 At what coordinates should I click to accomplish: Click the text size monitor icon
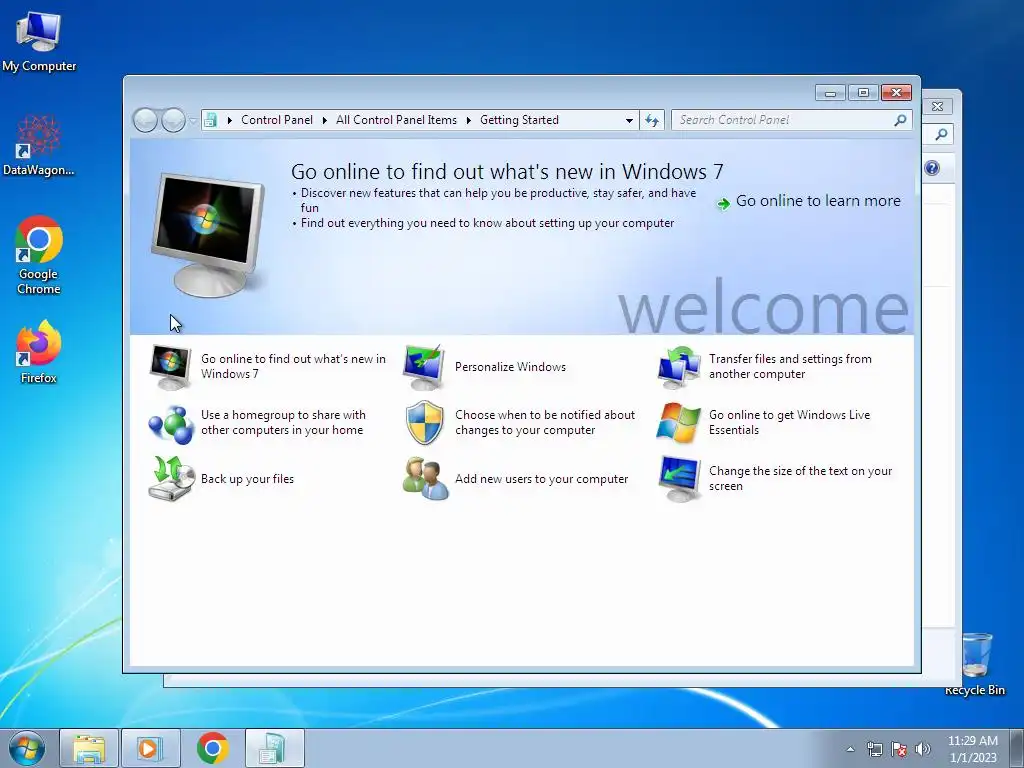click(x=679, y=479)
